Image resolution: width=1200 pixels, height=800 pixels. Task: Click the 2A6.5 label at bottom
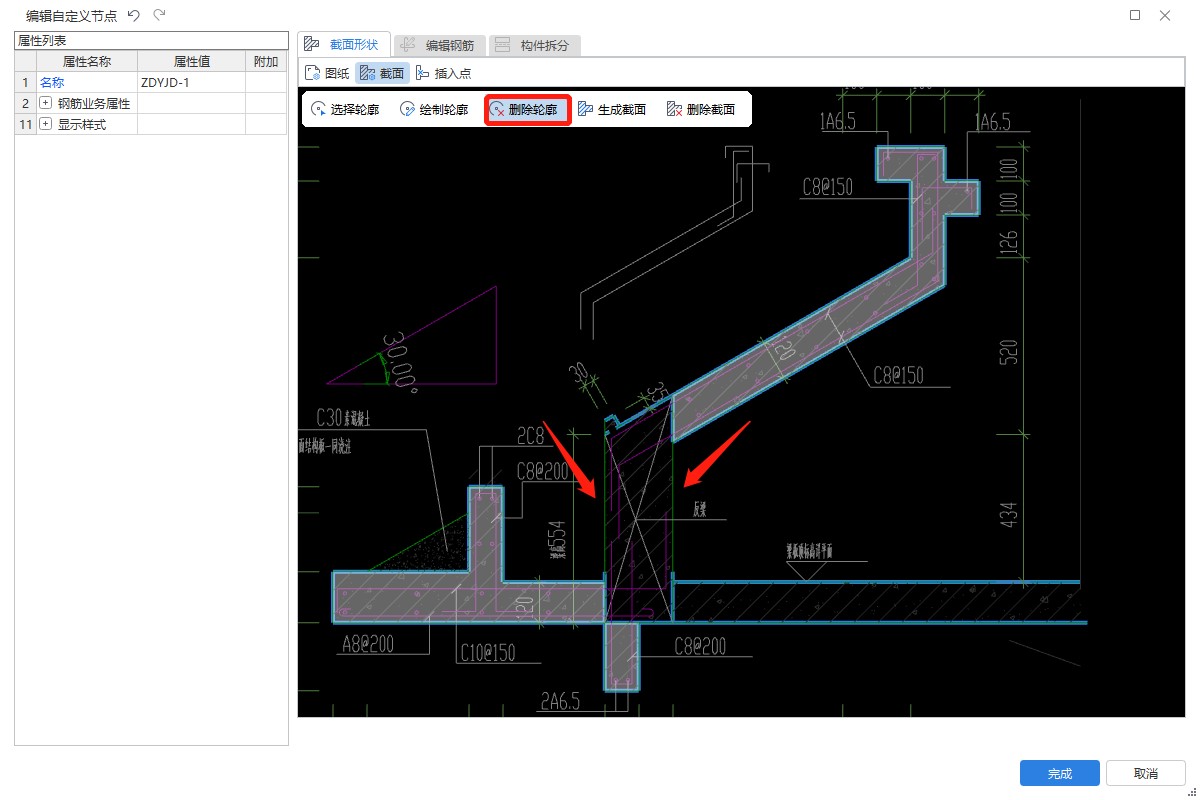(x=560, y=702)
